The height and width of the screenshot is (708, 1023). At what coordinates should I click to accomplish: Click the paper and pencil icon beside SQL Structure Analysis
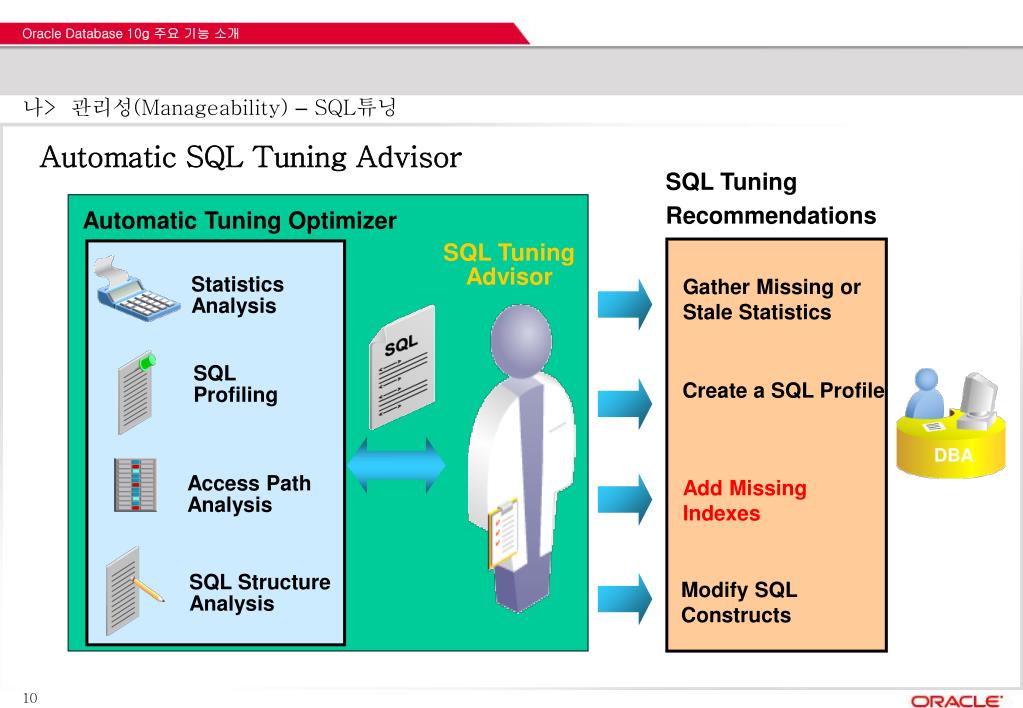pyautogui.click(x=134, y=591)
